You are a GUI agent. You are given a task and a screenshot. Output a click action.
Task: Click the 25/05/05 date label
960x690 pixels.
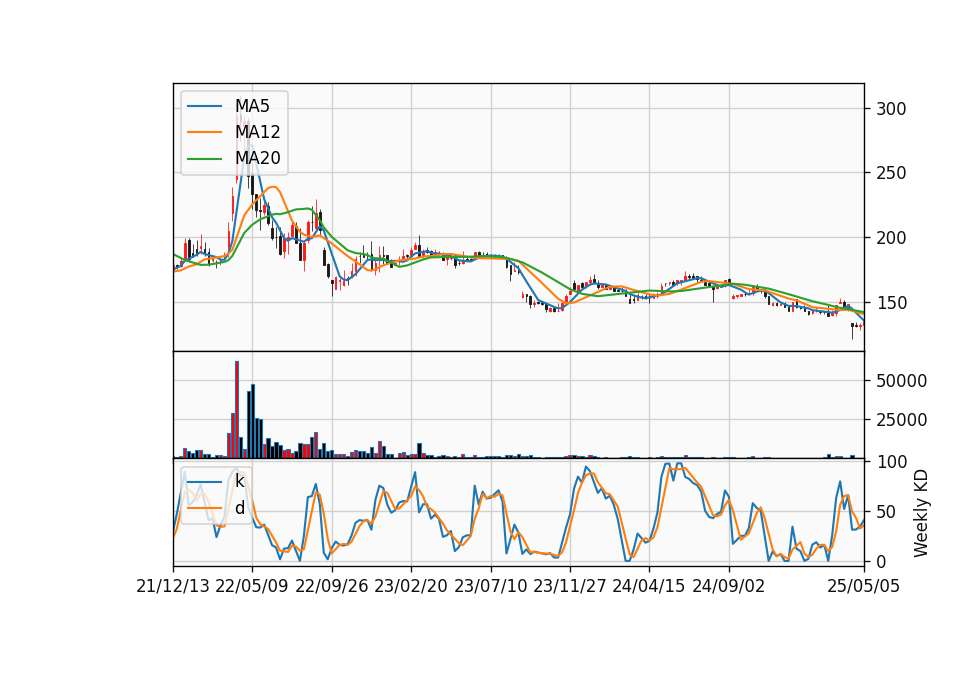coord(863,586)
